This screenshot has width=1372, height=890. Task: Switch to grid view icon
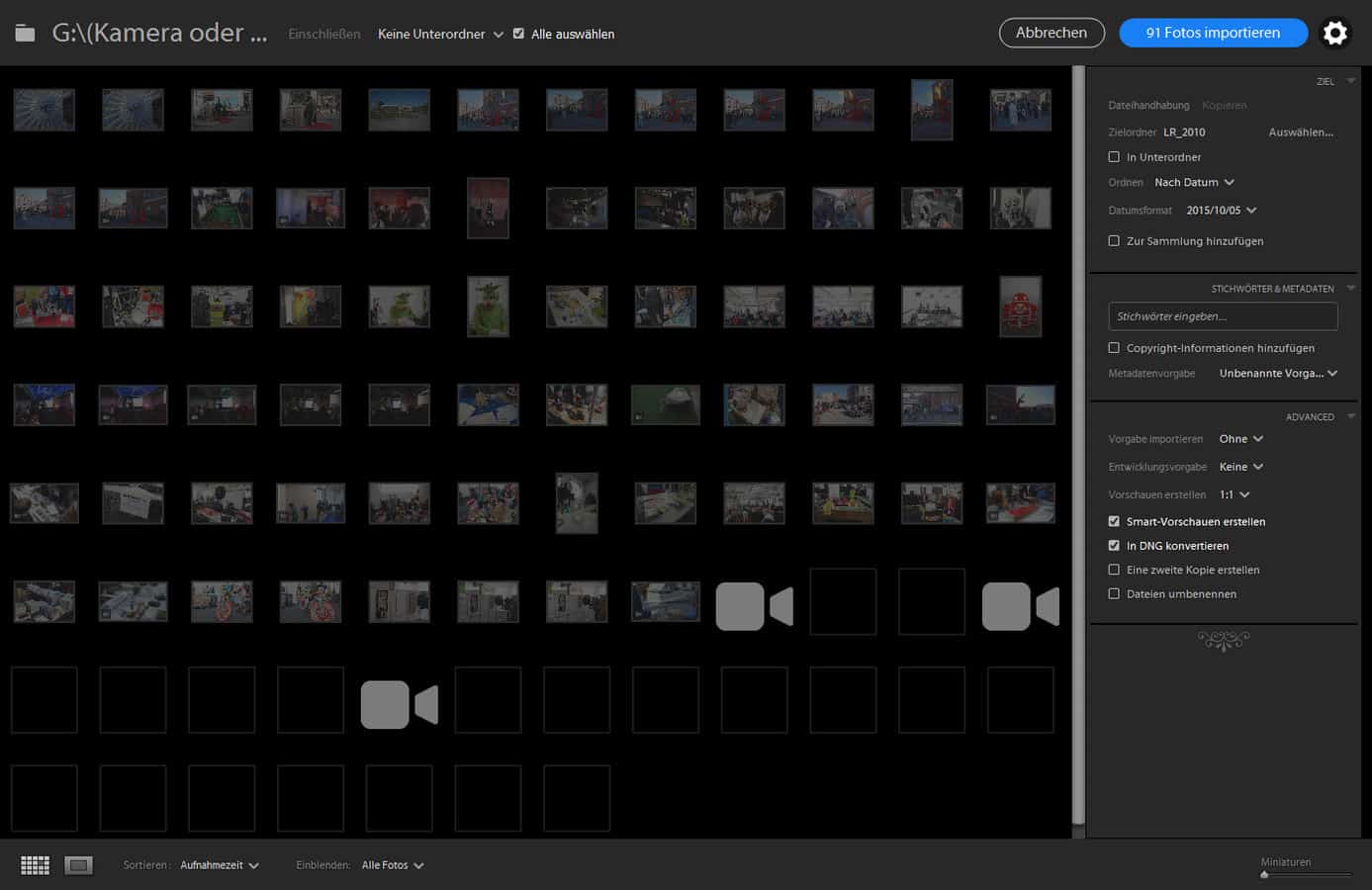point(35,865)
